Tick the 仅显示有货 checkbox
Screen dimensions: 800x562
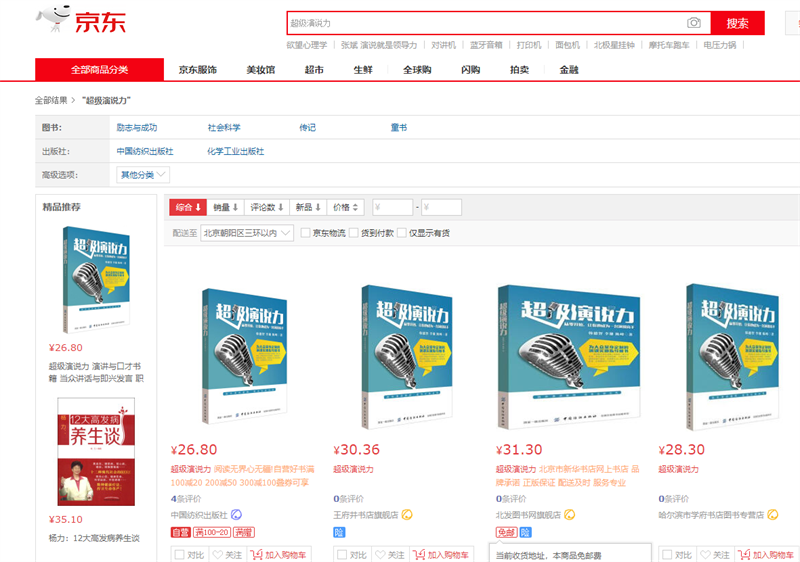pos(402,233)
